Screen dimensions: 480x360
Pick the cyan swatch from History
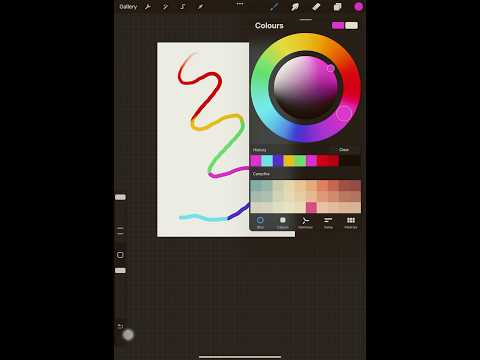(267, 161)
